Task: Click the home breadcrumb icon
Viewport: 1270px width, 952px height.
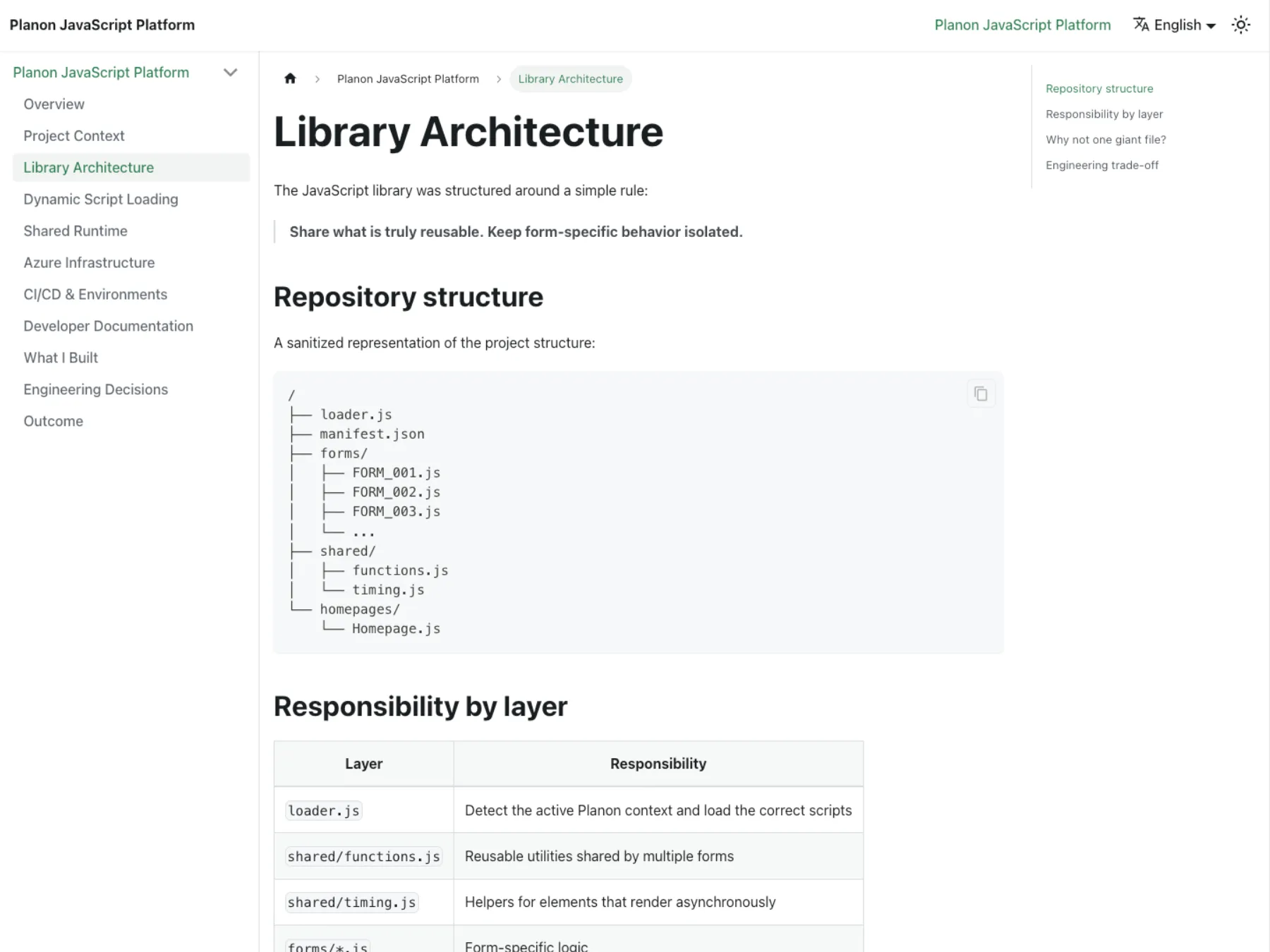Action: 290,78
